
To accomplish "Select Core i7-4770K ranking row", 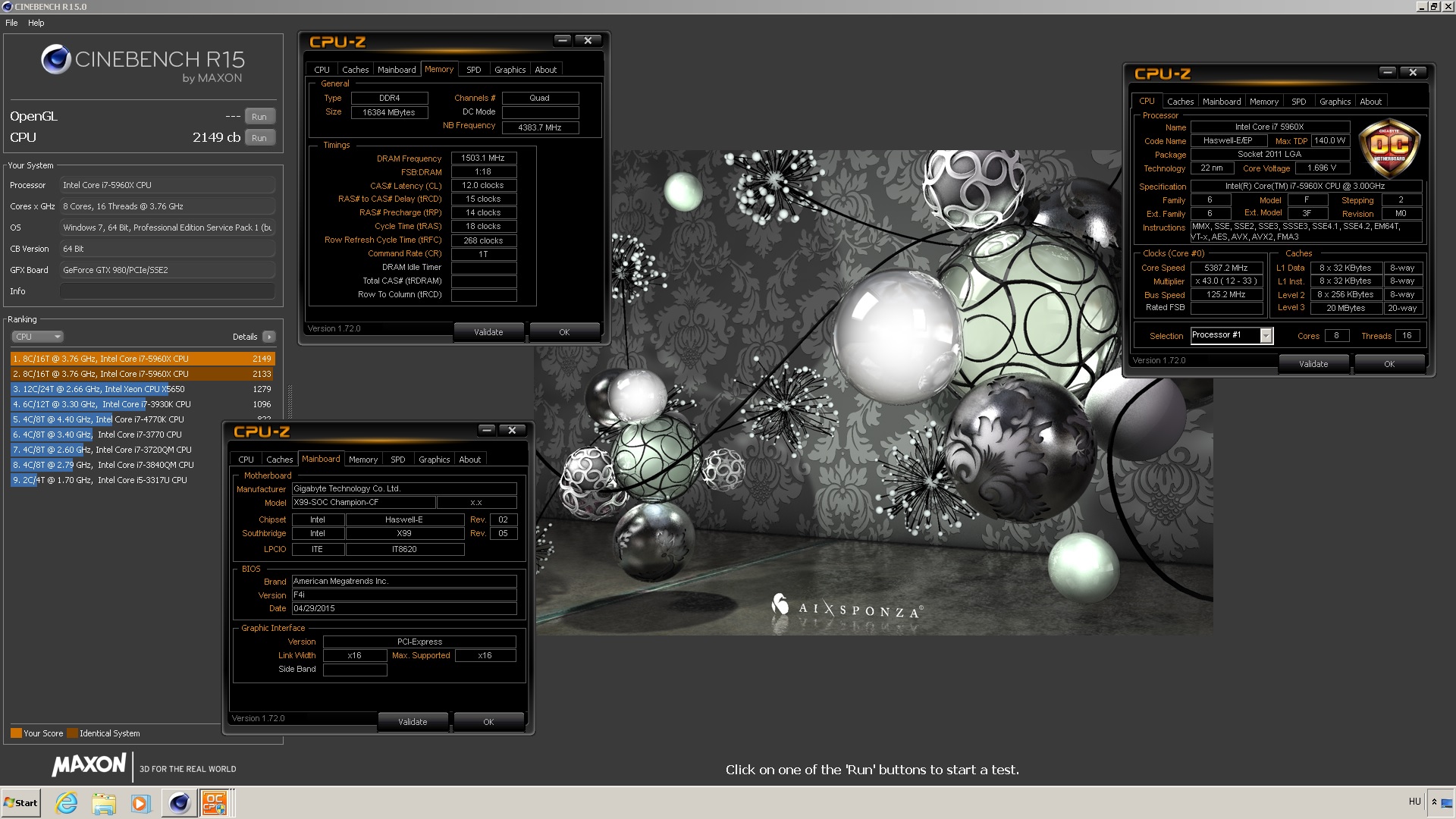I will [143, 419].
